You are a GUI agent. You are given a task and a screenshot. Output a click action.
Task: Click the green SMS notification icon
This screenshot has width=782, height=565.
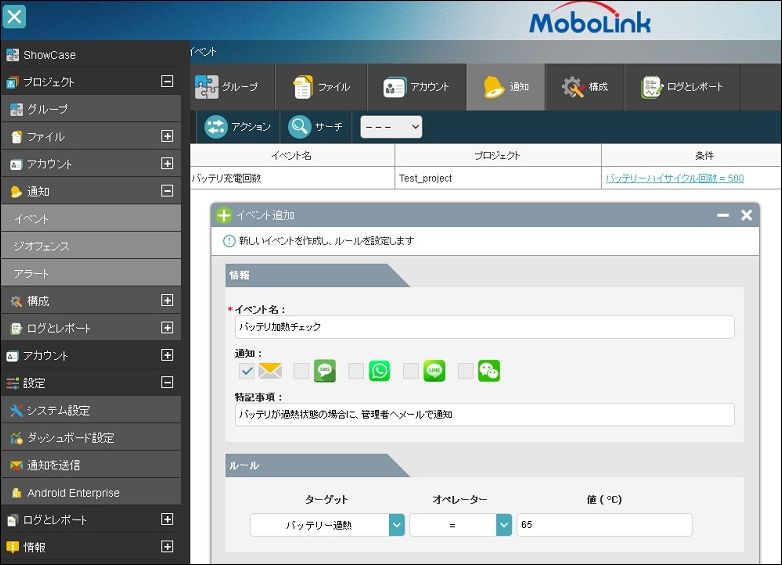click(x=325, y=371)
